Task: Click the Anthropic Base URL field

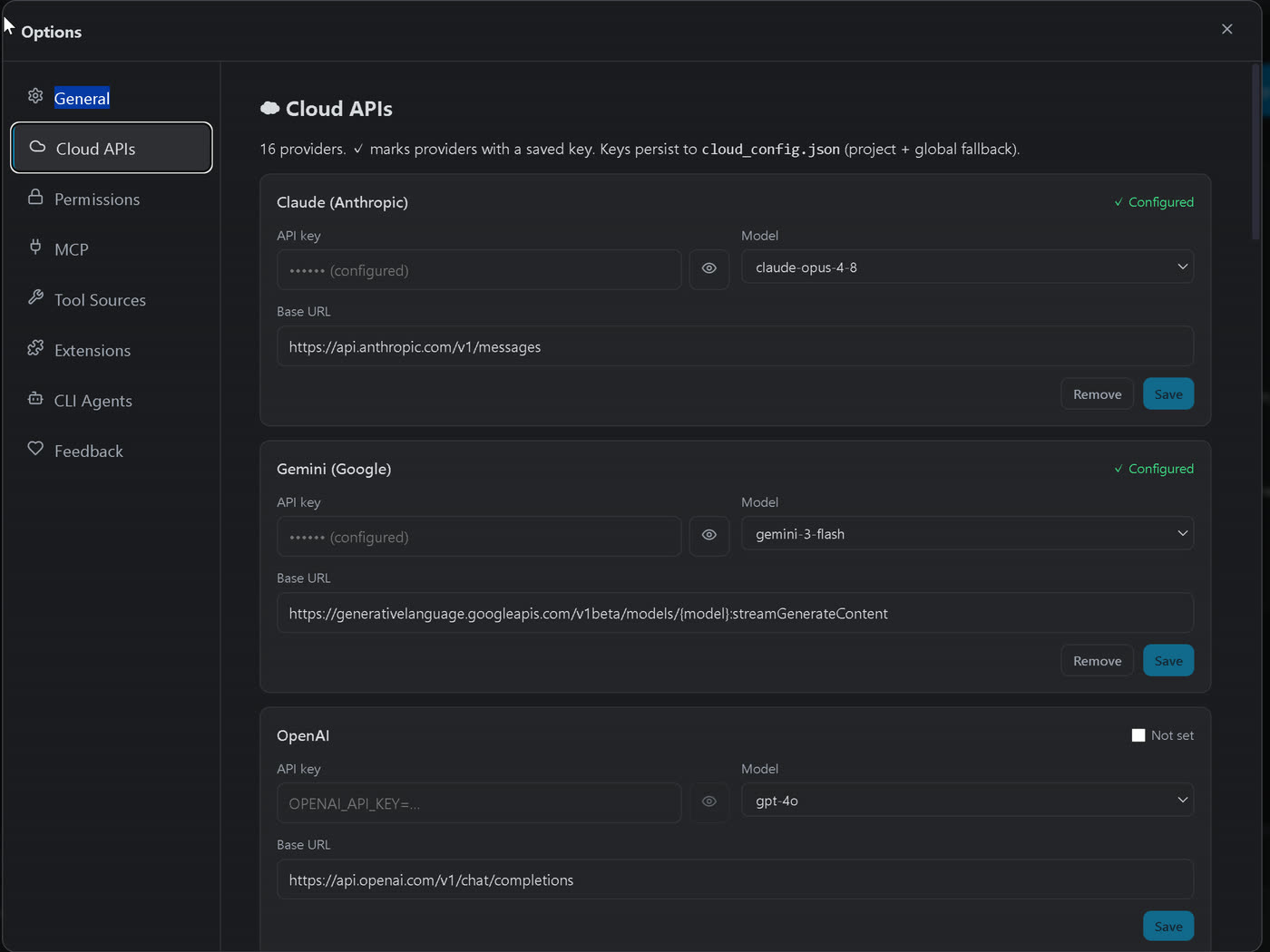Action: tap(735, 346)
